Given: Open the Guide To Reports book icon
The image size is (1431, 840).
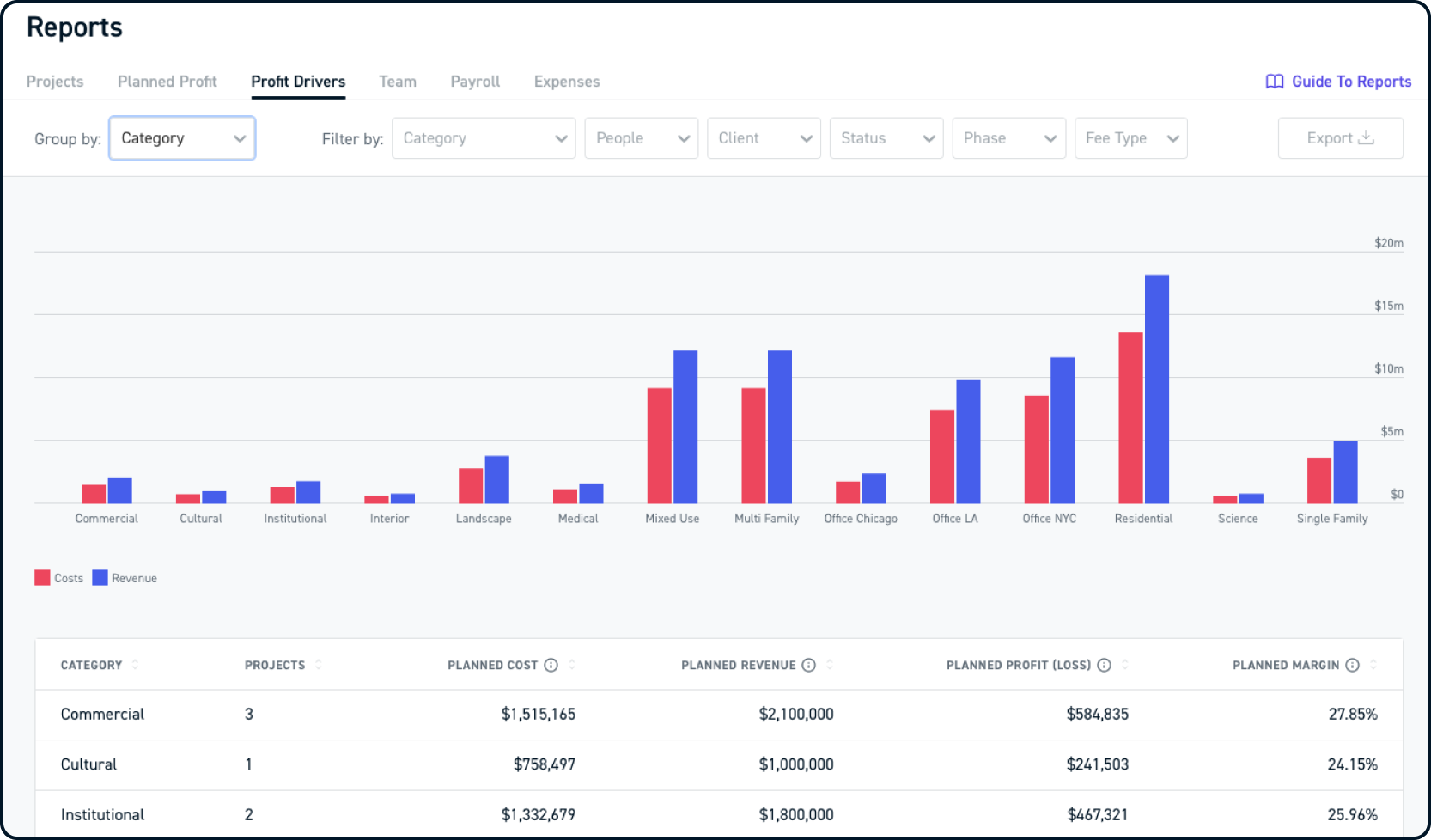Looking at the screenshot, I should point(1275,82).
